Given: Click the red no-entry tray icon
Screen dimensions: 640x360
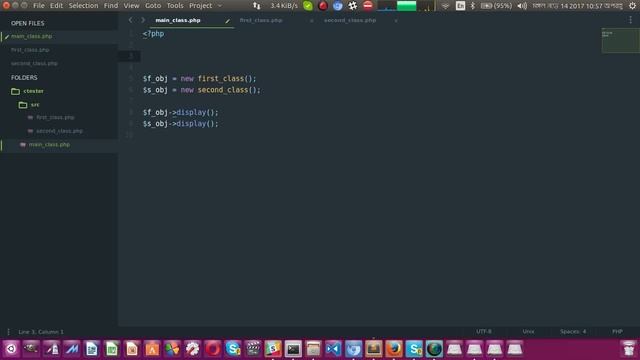Looking at the screenshot, I should coord(368,5).
